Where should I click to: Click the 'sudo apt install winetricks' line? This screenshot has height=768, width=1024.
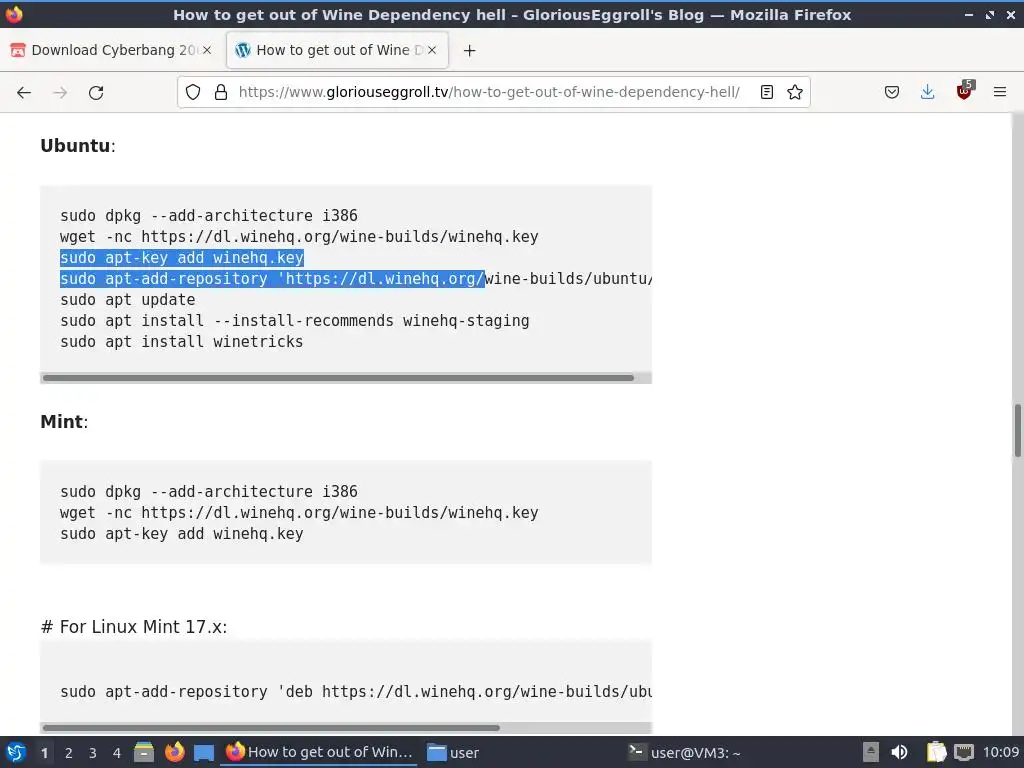[182, 342]
